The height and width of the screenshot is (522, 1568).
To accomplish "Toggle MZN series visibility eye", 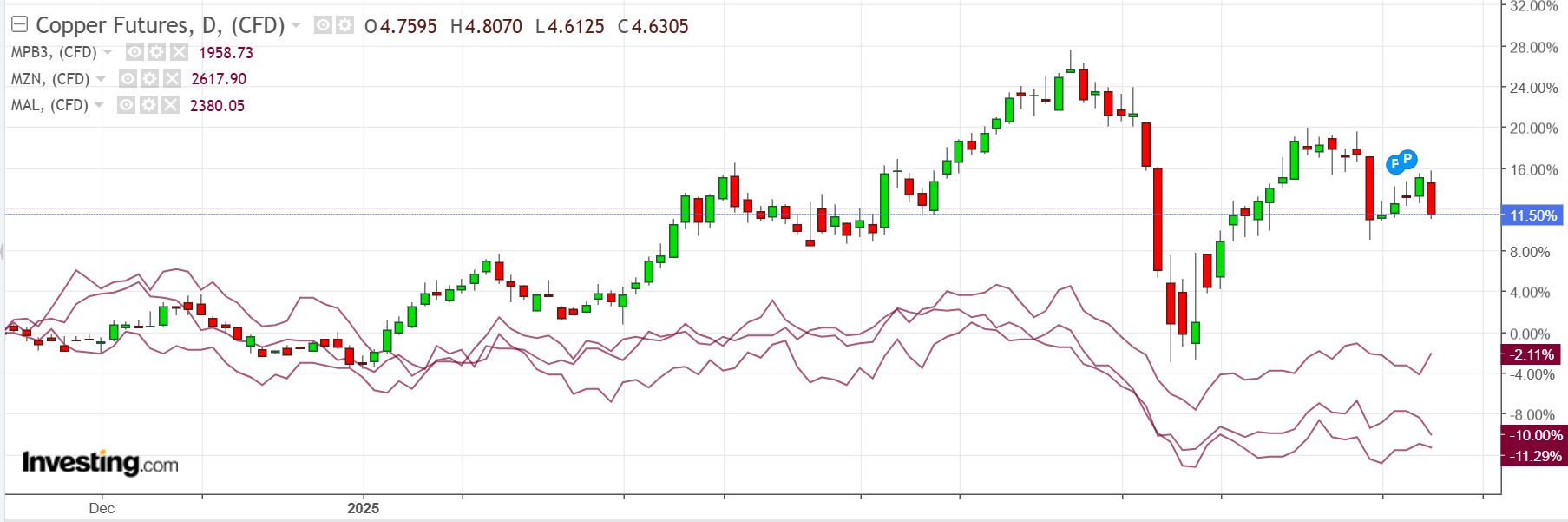I will click(x=128, y=79).
